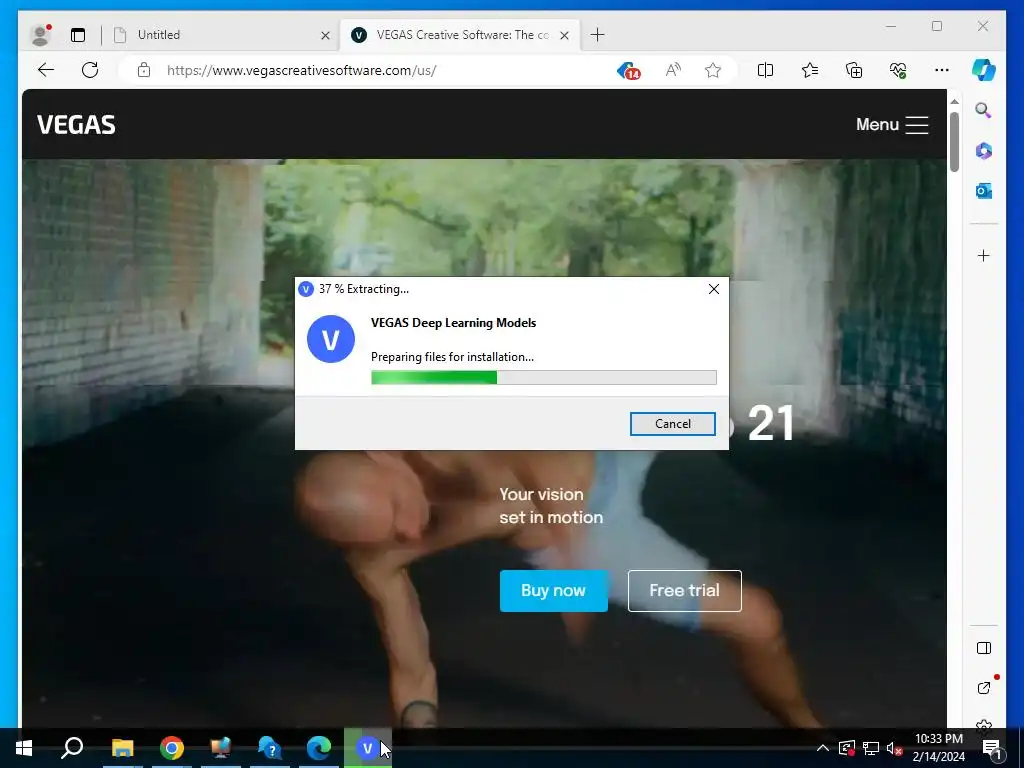Click the green extraction progress bar
The height and width of the screenshot is (768, 1024).
pos(543,377)
